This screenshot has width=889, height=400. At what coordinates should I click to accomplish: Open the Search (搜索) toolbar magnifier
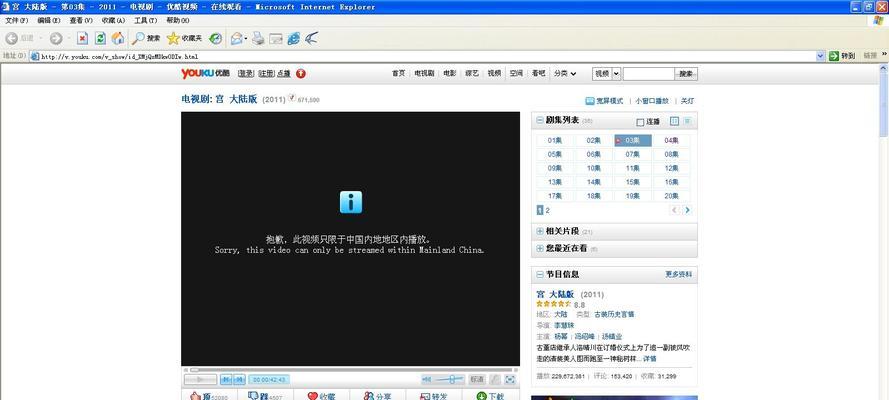tap(146, 39)
